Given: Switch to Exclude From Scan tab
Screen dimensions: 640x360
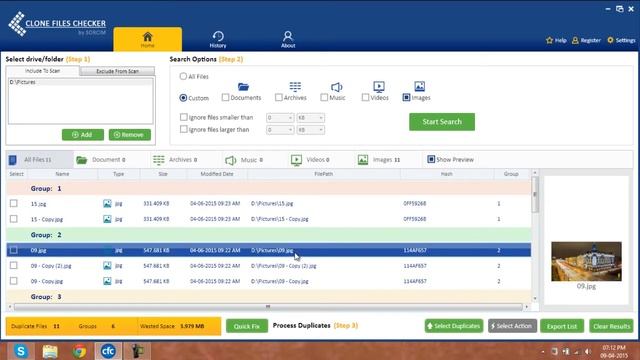Looking at the screenshot, I should 117,71.
